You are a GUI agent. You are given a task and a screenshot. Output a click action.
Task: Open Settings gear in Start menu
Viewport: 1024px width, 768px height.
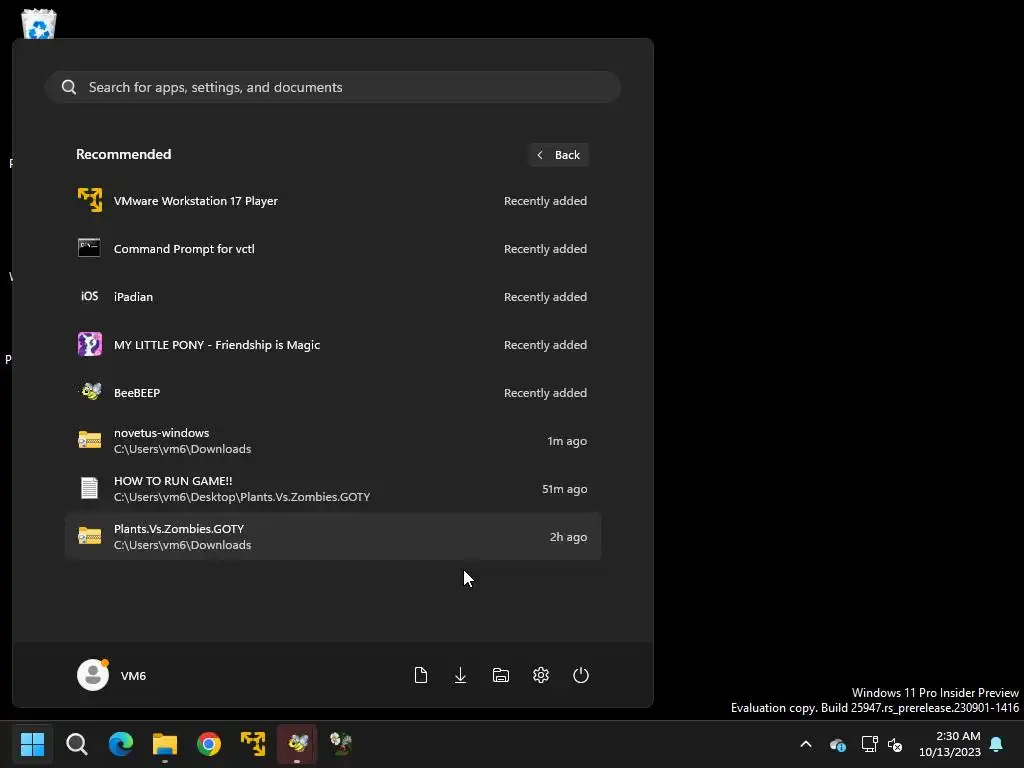tap(541, 675)
